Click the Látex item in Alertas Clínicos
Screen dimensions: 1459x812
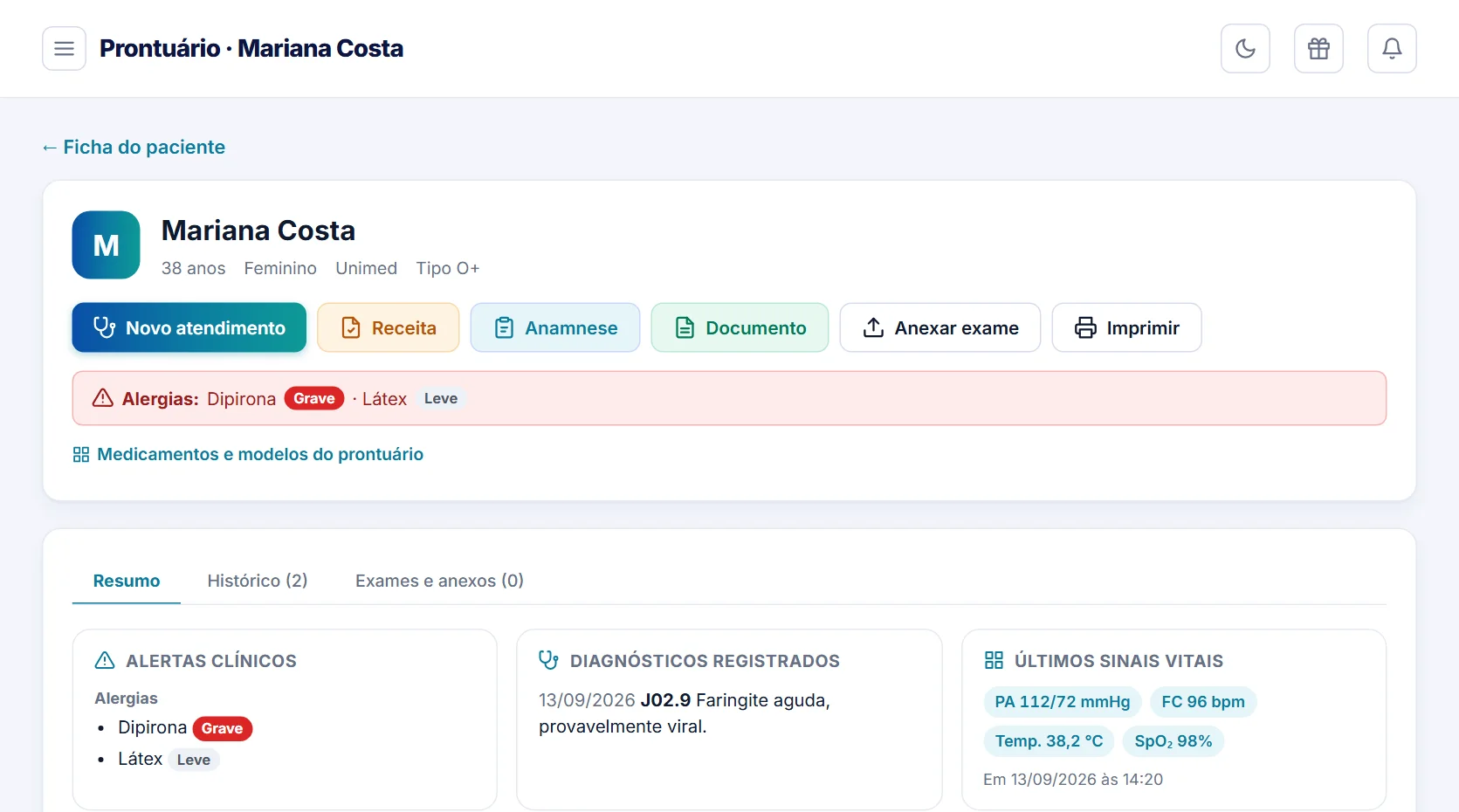click(141, 759)
